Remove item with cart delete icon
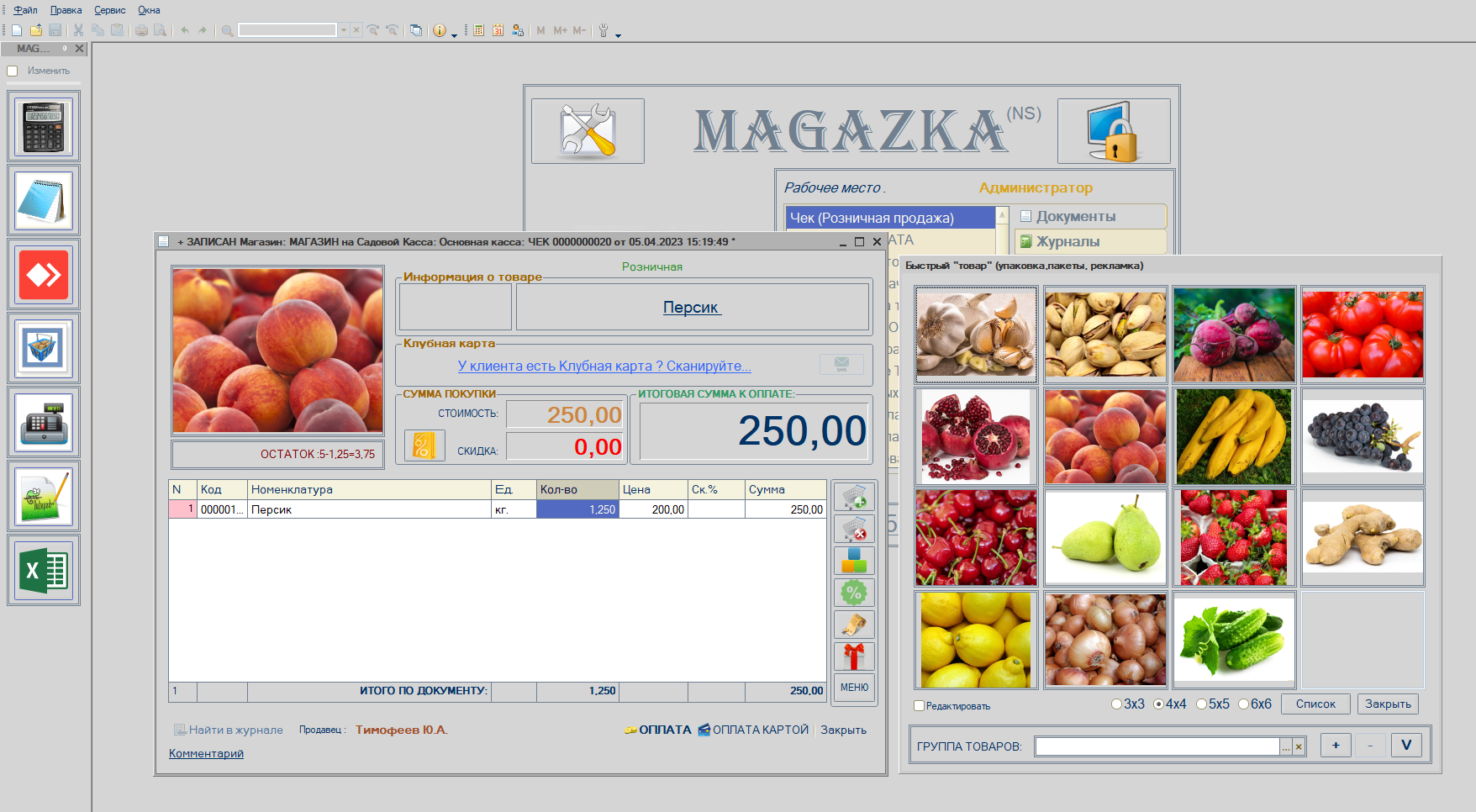 click(x=854, y=529)
